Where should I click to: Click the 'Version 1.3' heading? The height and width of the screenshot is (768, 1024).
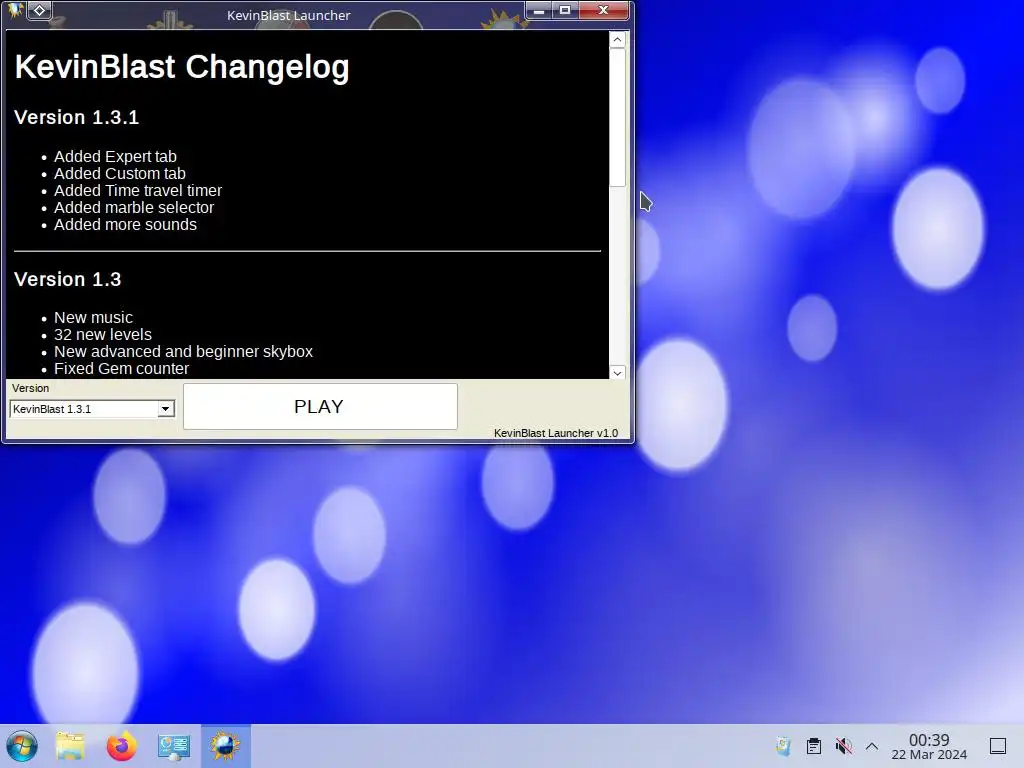(x=68, y=280)
